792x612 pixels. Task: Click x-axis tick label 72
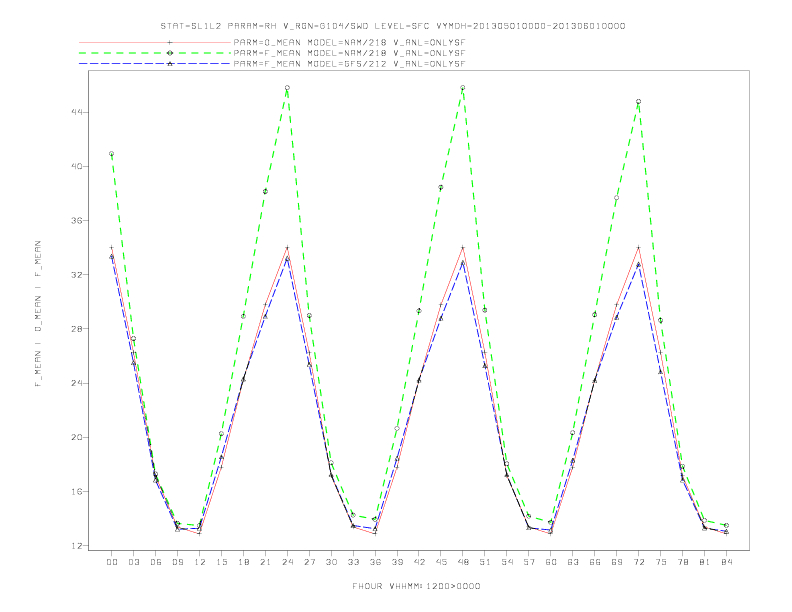click(x=638, y=562)
